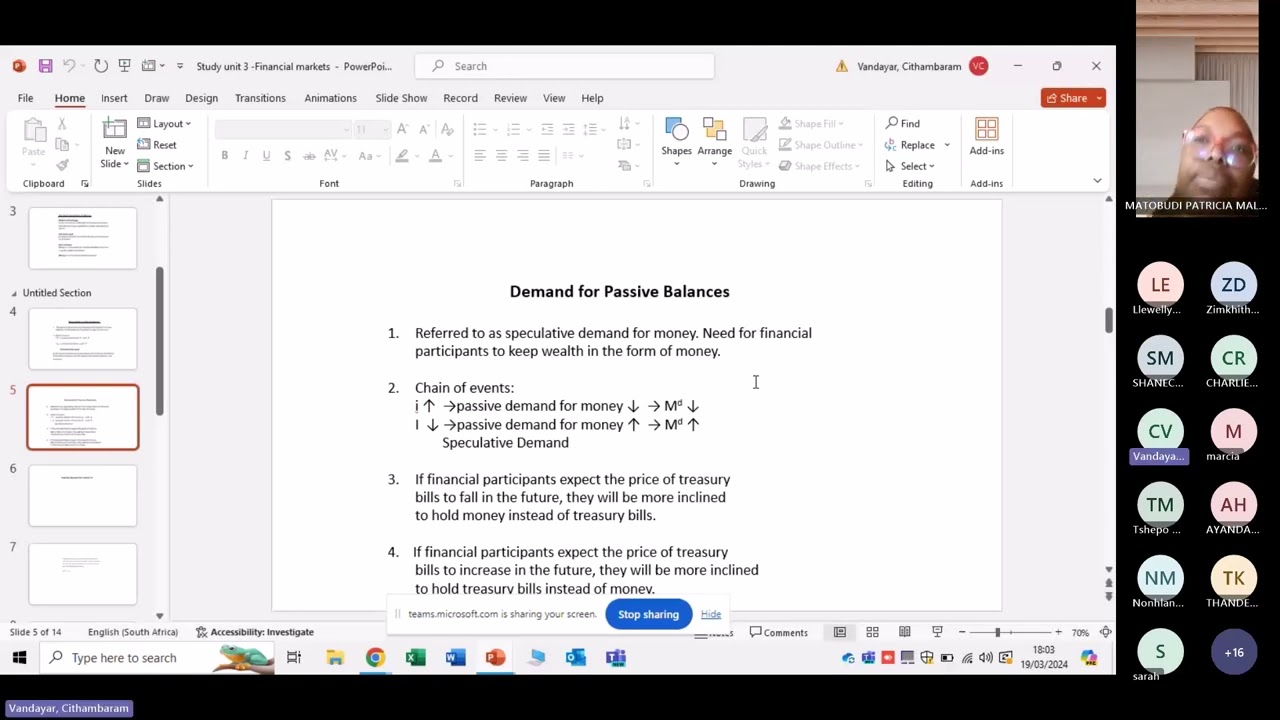1280x720 pixels.
Task: Click Reset slide in Slides group
Action: tap(157, 145)
